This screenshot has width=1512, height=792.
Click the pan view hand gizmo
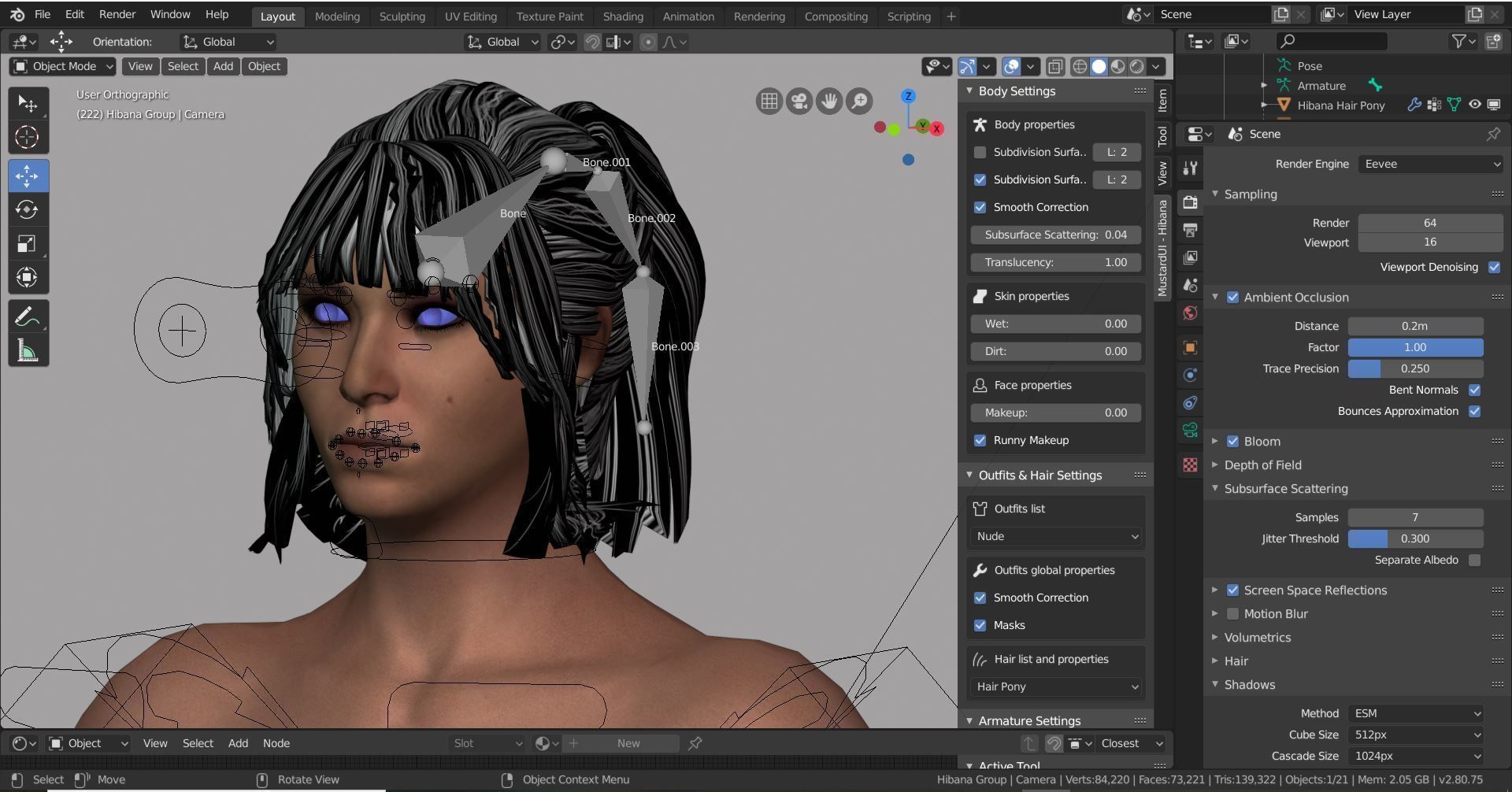point(829,101)
